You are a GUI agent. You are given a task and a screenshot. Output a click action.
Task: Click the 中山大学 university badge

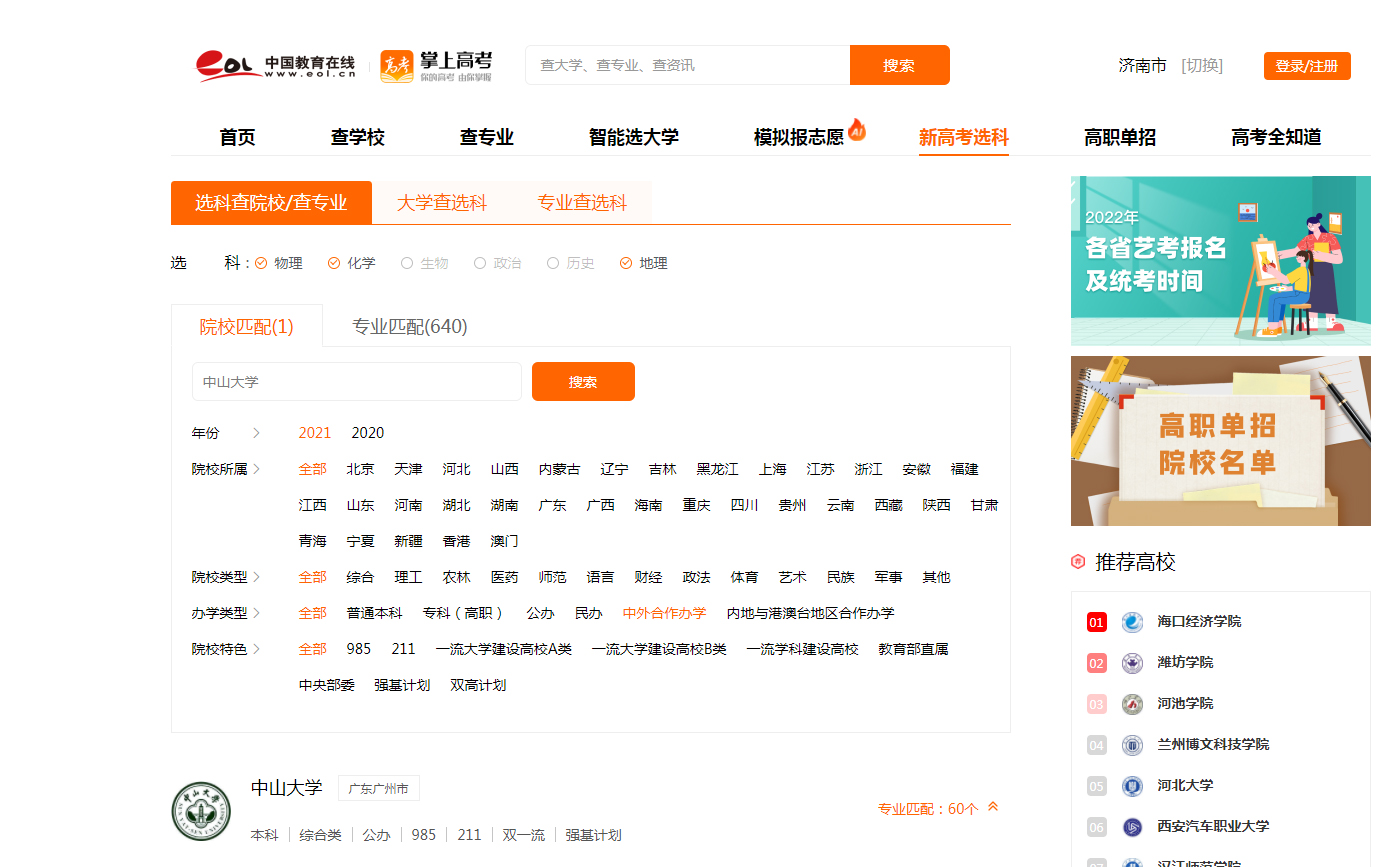[200, 810]
